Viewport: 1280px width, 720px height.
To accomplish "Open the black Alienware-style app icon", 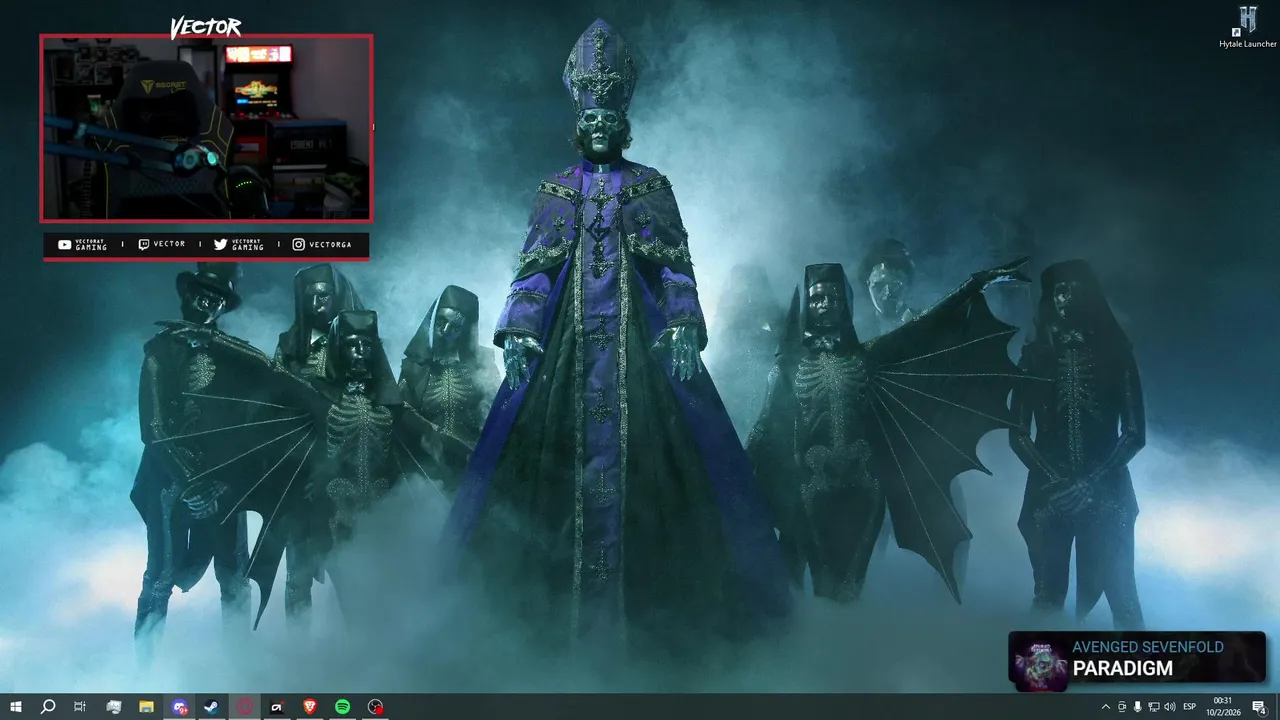I will [277, 707].
